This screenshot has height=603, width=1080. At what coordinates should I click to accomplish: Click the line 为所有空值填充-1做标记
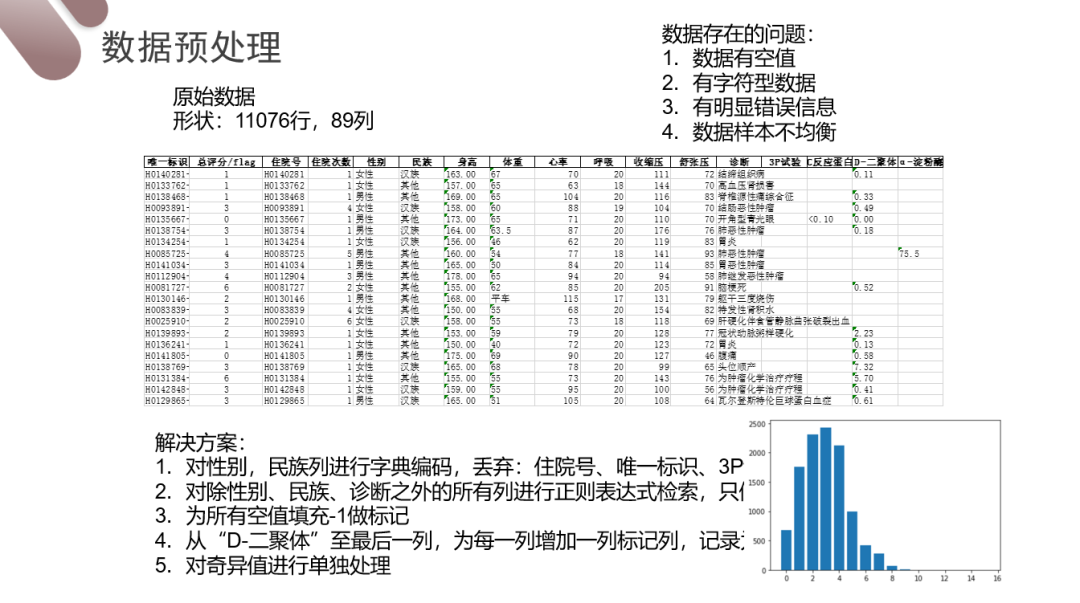click(297, 515)
